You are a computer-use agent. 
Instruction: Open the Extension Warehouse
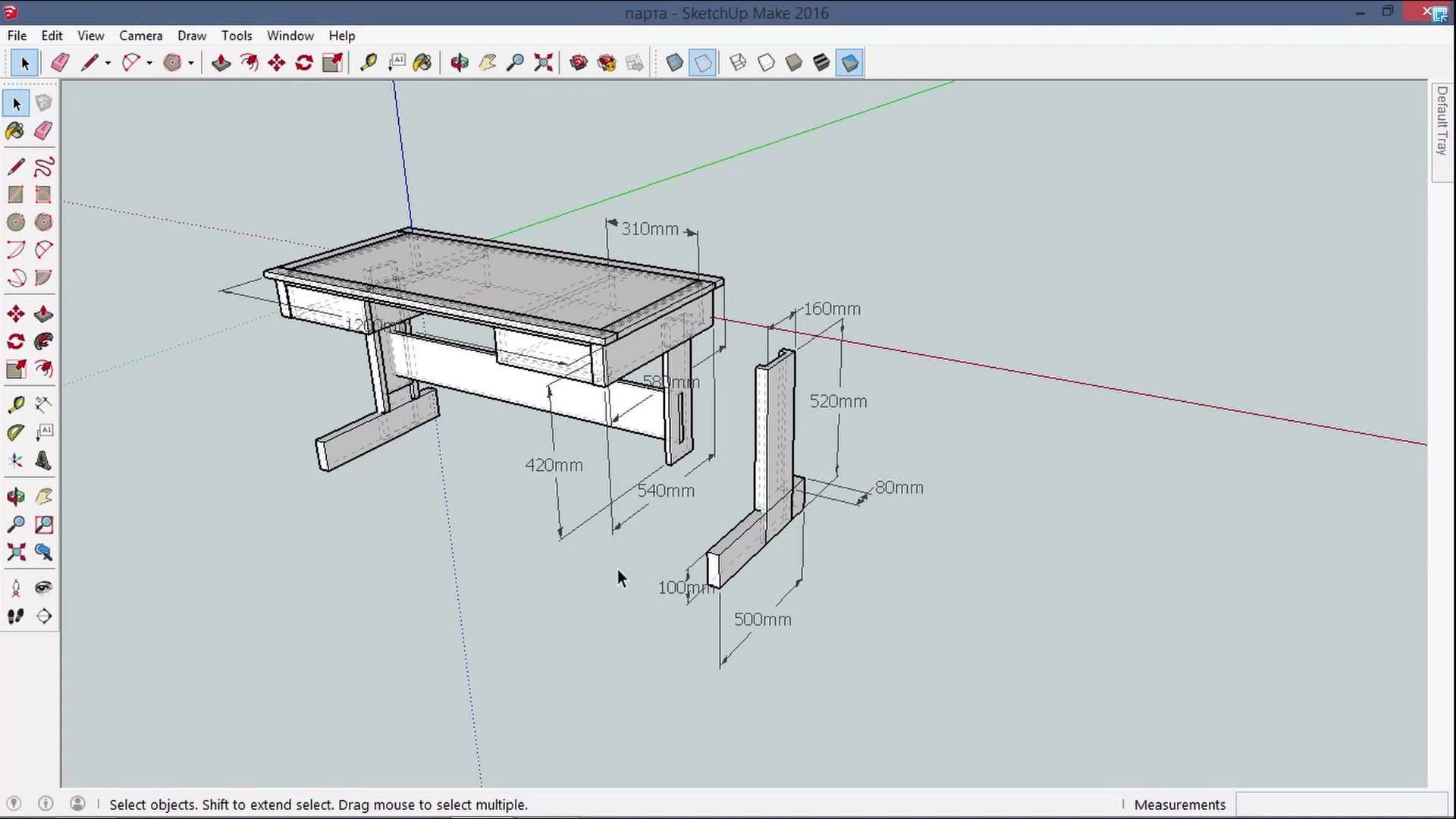click(x=607, y=63)
